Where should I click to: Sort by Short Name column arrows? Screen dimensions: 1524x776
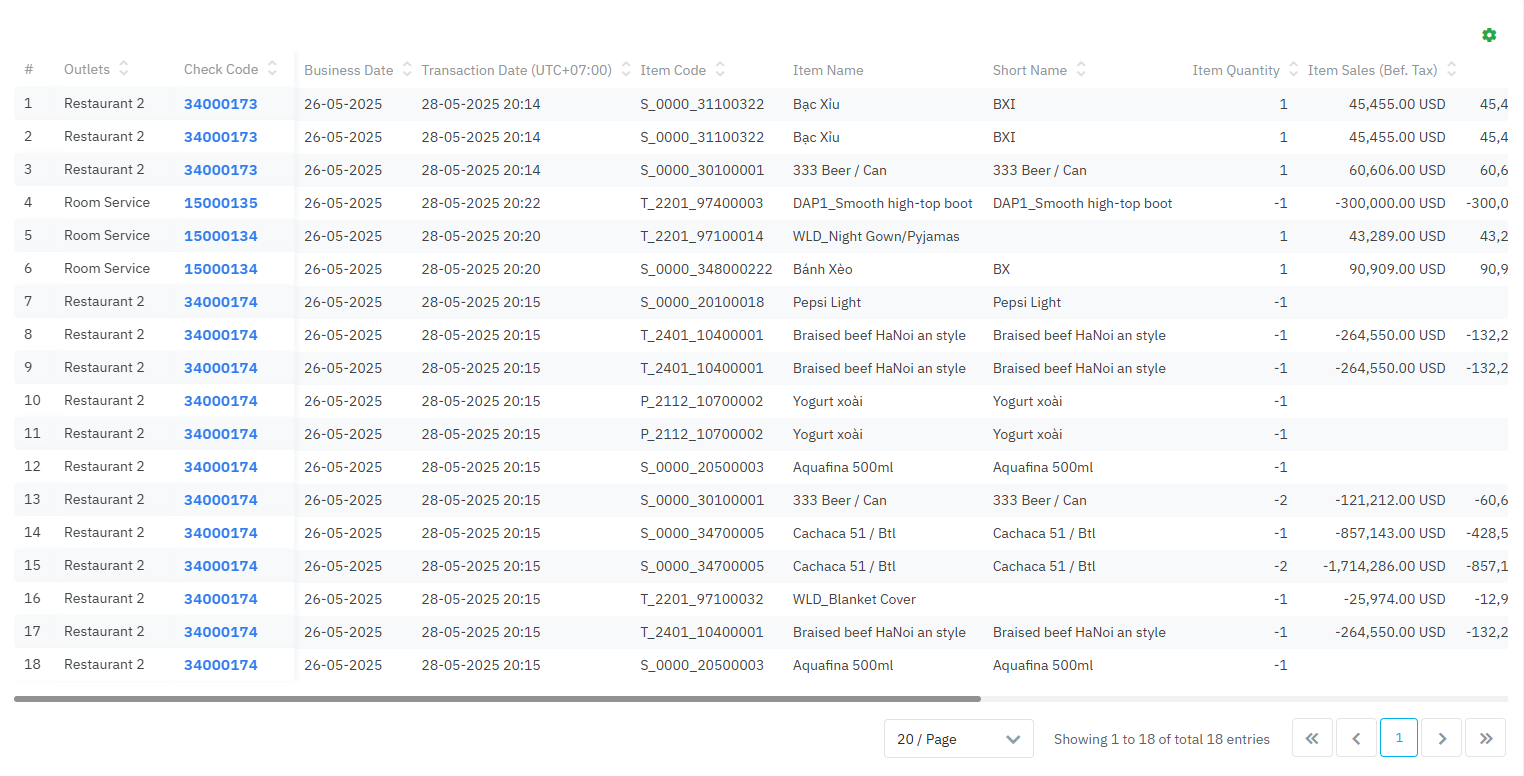pos(1081,70)
